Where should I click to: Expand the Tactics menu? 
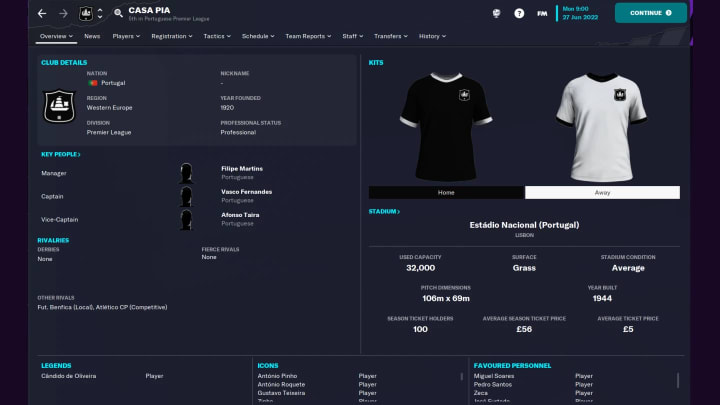point(217,36)
